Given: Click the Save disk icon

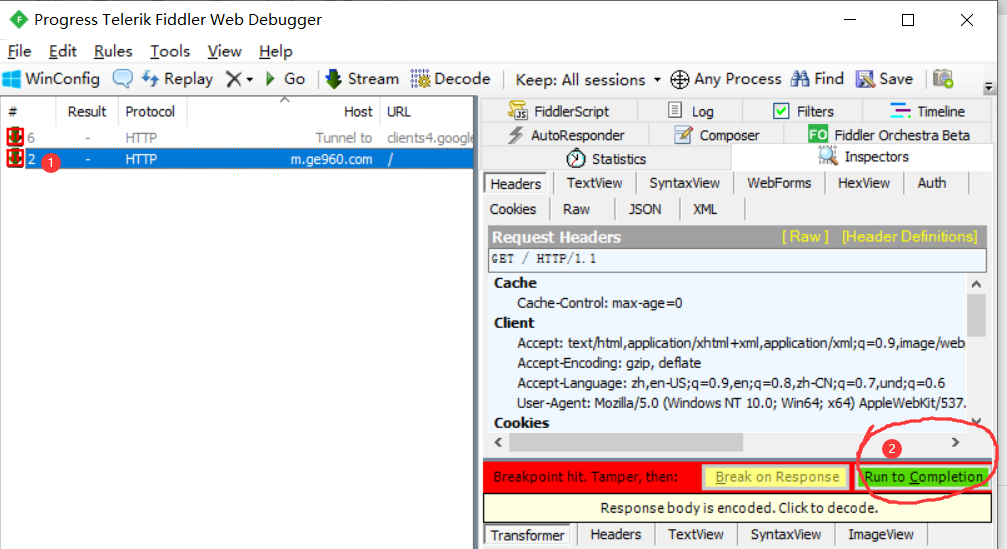Looking at the screenshot, I should point(865,79).
